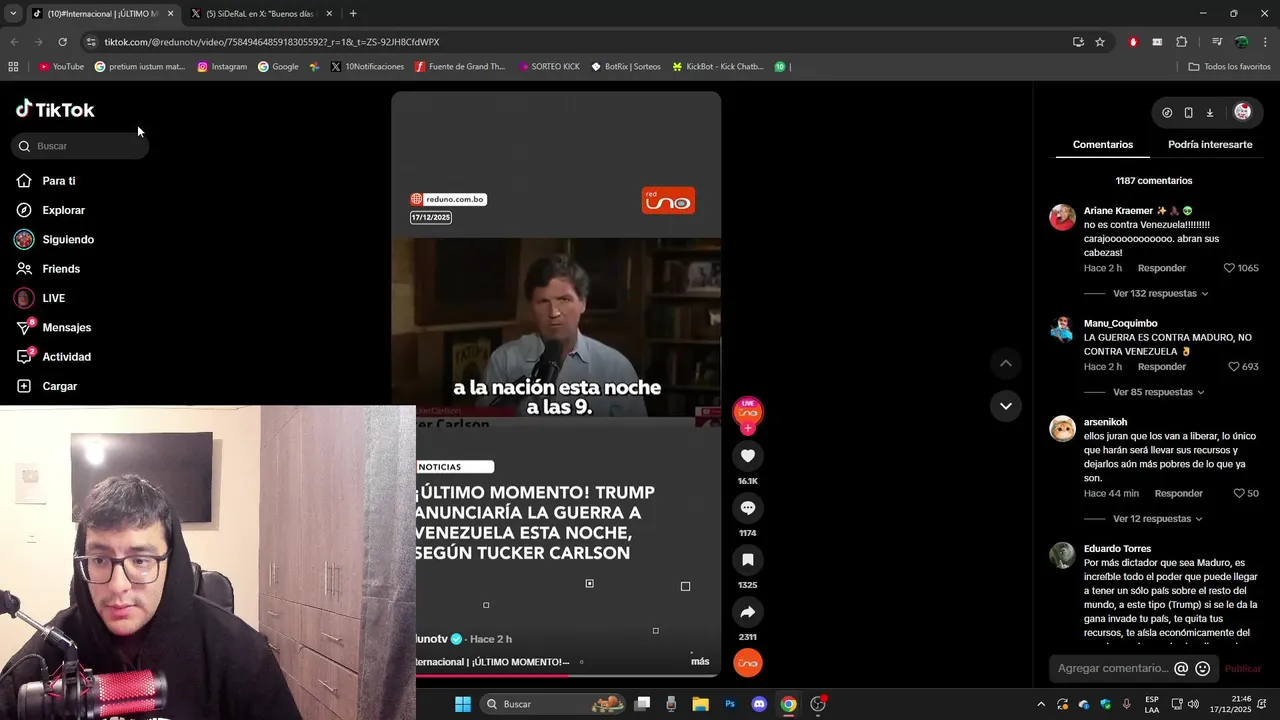The width and height of the screenshot is (1280, 720).
Task: Go to next video with down arrow
Action: pos(1006,406)
